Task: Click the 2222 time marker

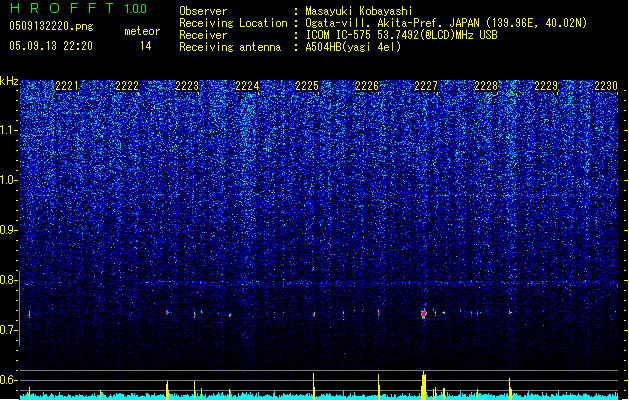Action: [127, 86]
